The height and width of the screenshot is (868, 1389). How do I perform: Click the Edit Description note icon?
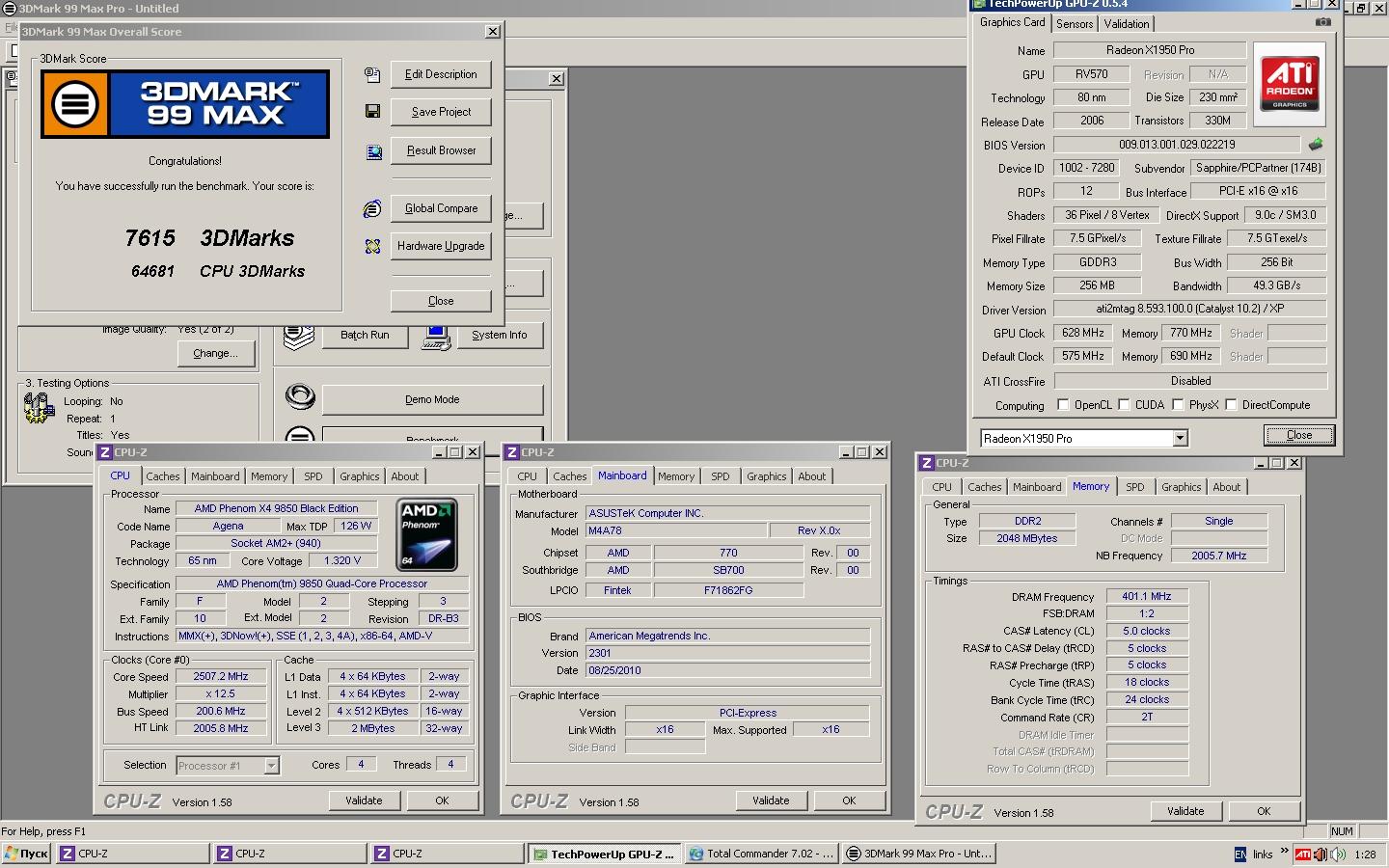coord(372,74)
